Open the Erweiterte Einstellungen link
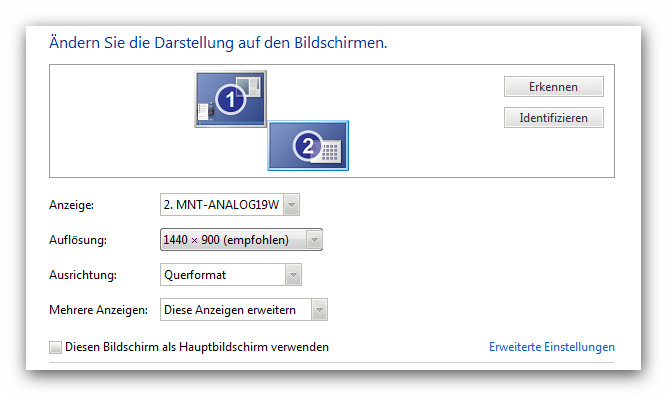Image resolution: width=667 pixels, height=396 pixels. pyautogui.click(x=552, y=347)
